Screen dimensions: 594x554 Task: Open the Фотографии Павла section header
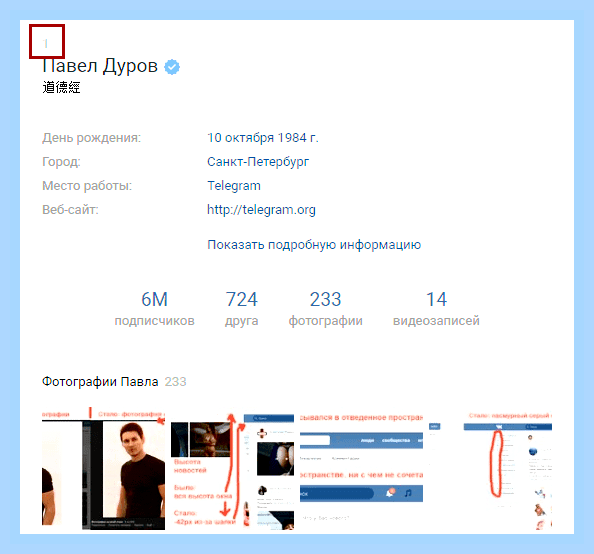pyautogui.click(x=100, y=382)
